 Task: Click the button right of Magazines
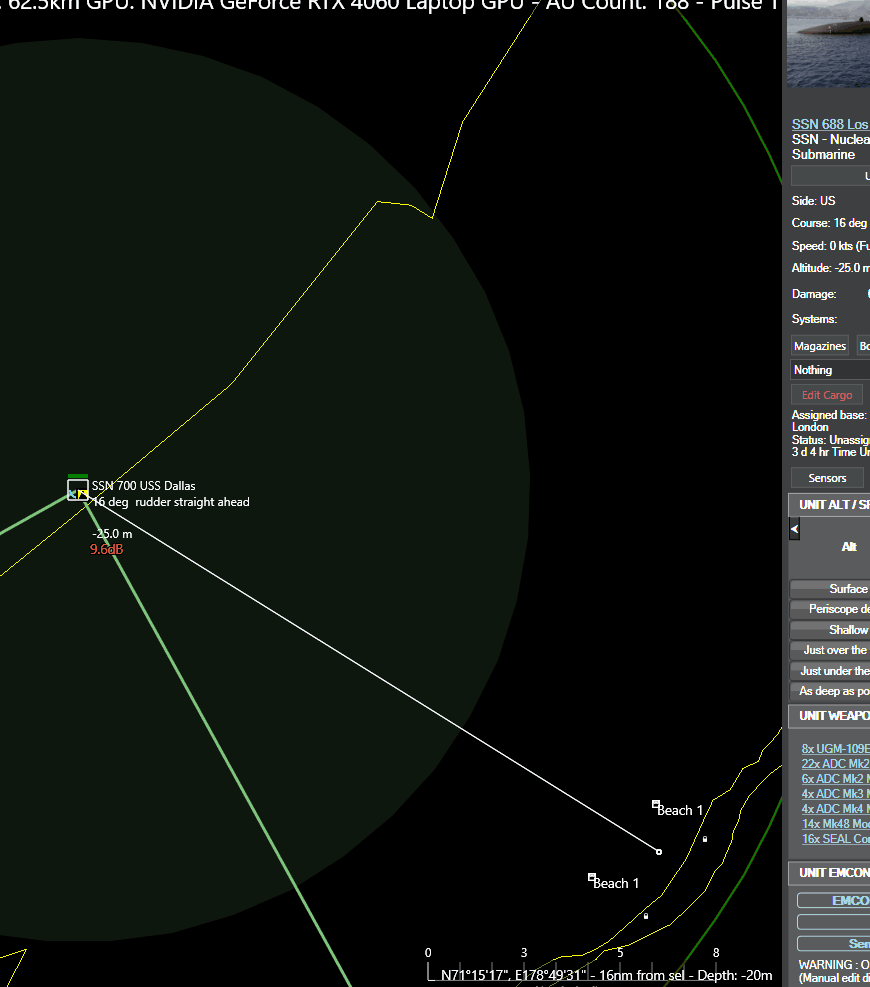(x=864, y=346)
